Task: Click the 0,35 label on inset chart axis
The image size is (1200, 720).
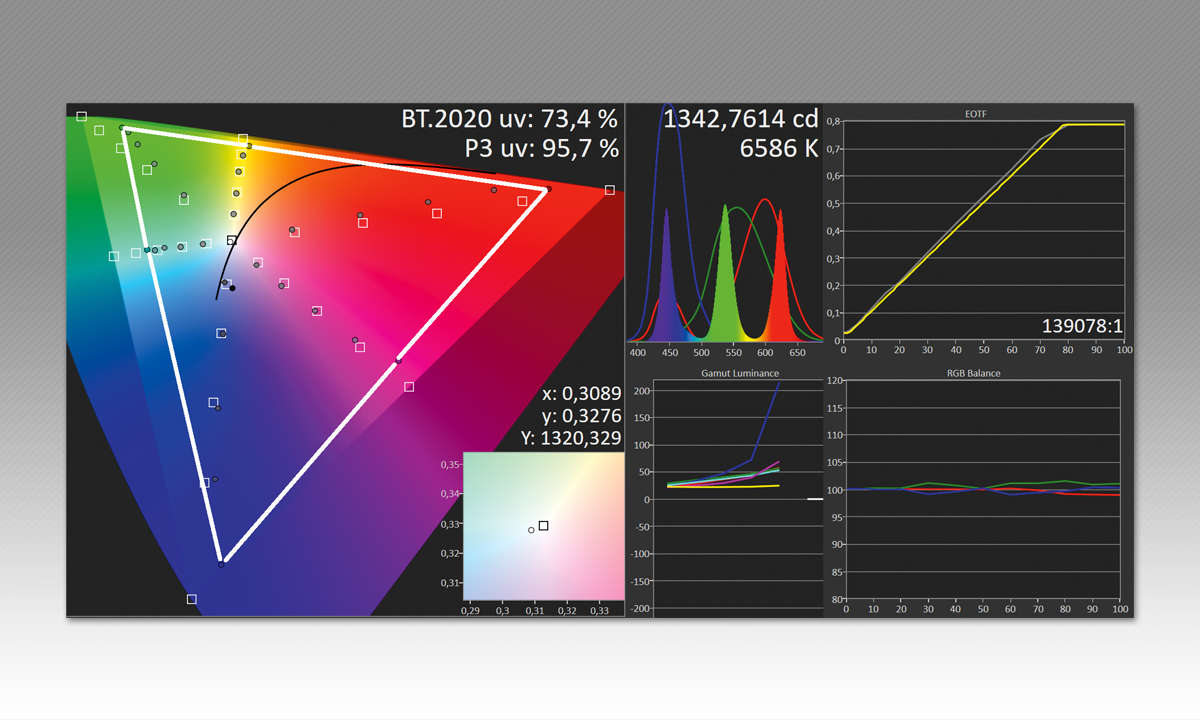Action: [x=449, y=464]
